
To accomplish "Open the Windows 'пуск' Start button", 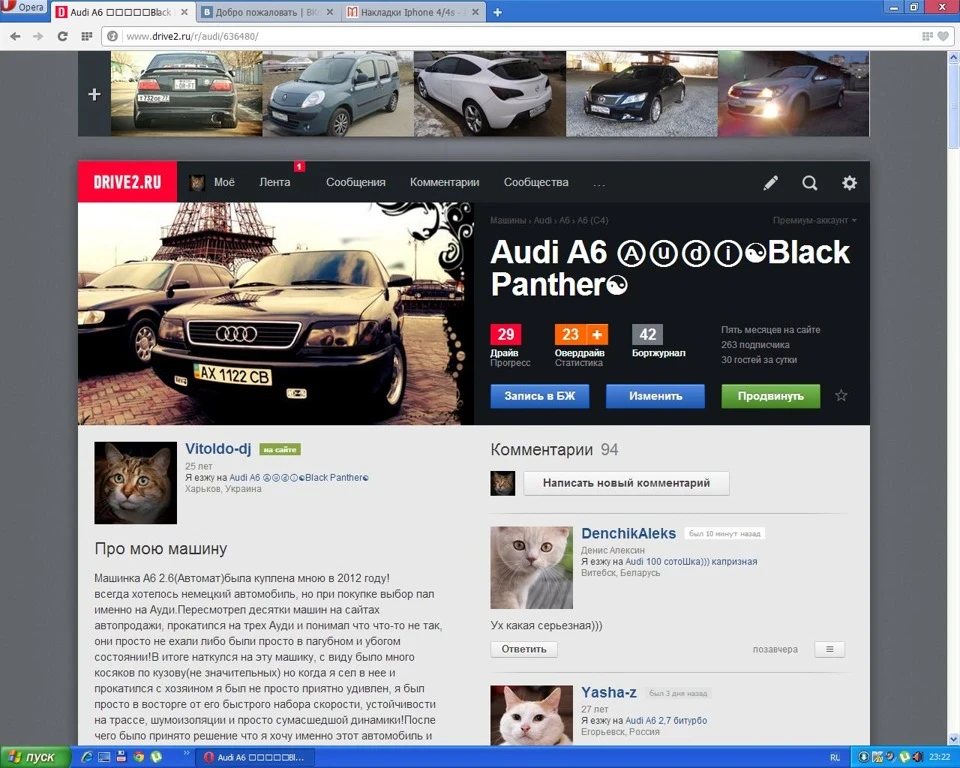I will [x=34, y=757].
